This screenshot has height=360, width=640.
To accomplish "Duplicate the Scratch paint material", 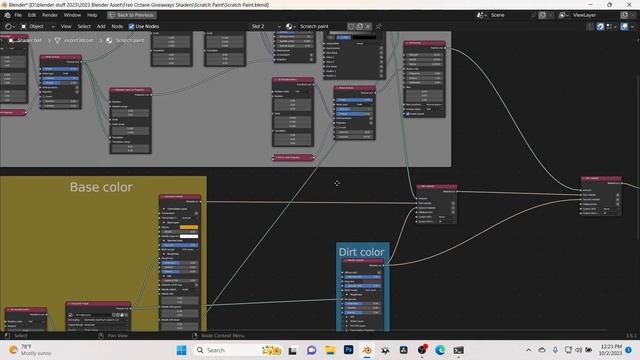I will (x=360, y=27).
